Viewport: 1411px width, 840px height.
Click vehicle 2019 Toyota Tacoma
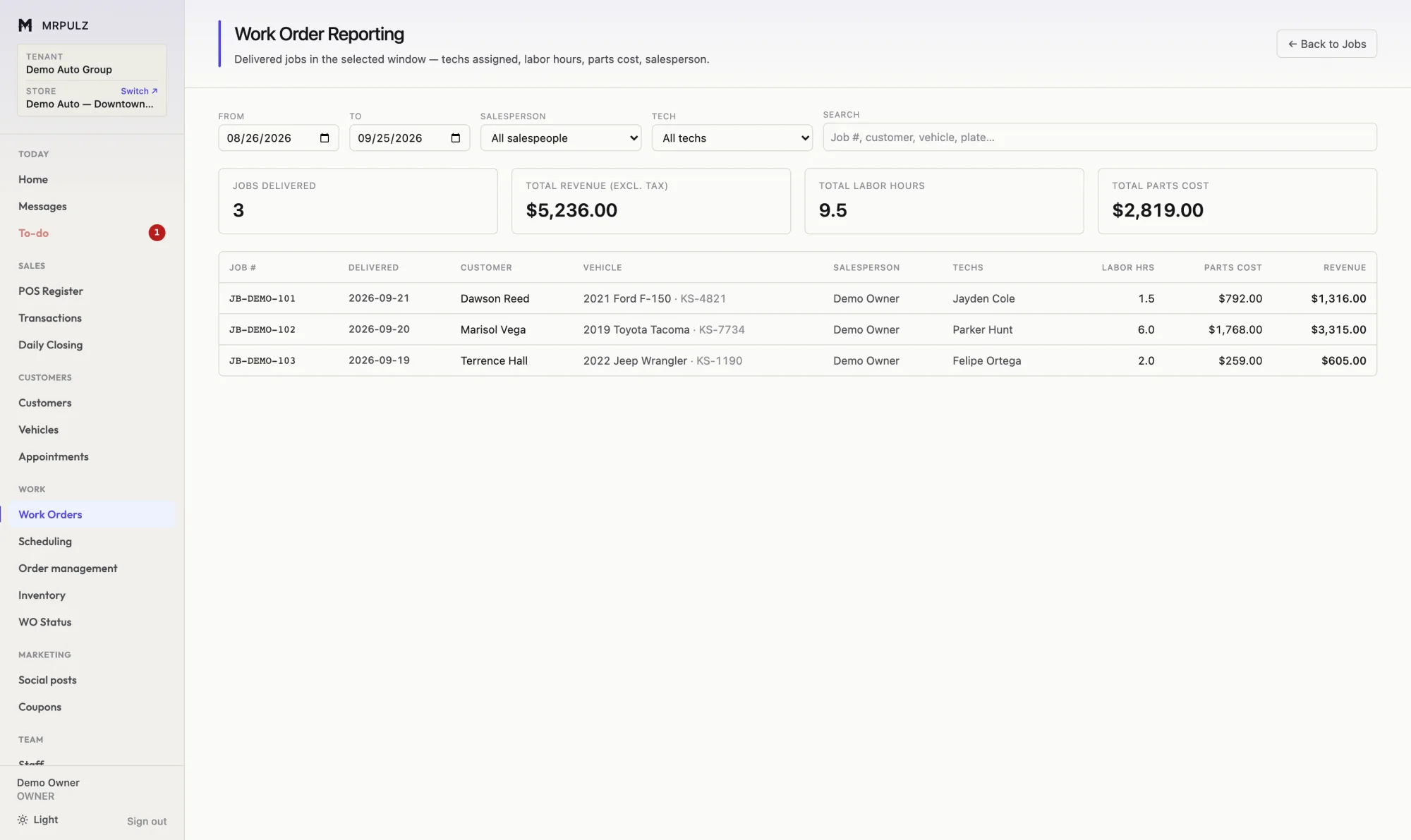(636, 329)
